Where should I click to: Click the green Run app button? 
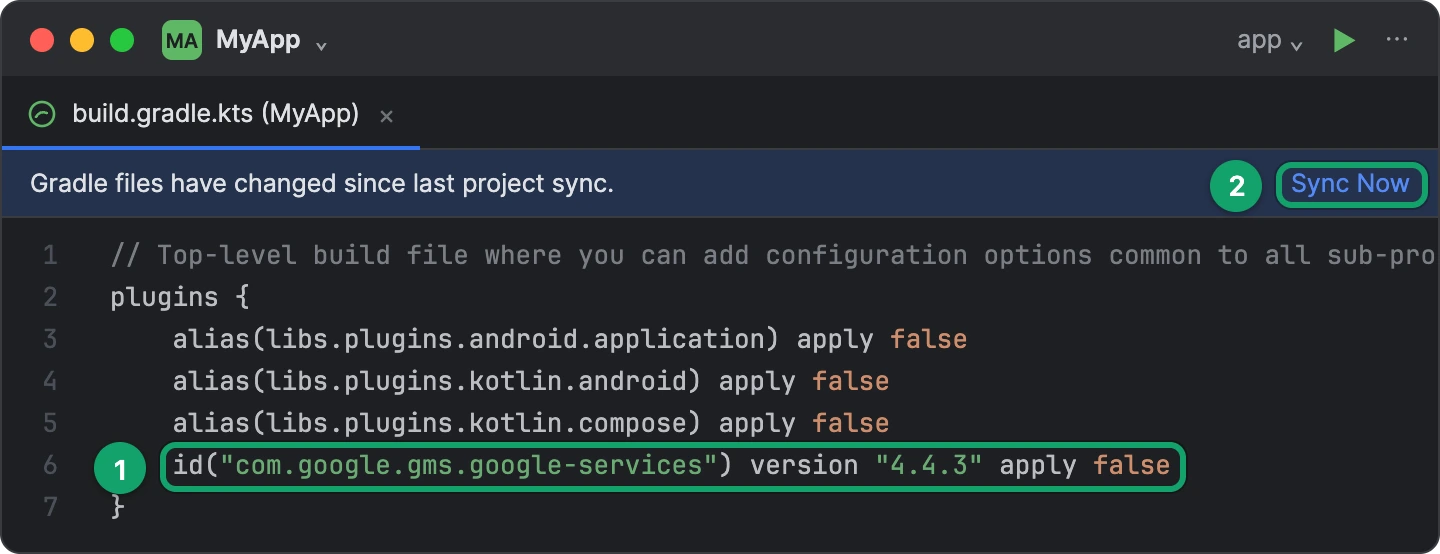[1344, 41]
